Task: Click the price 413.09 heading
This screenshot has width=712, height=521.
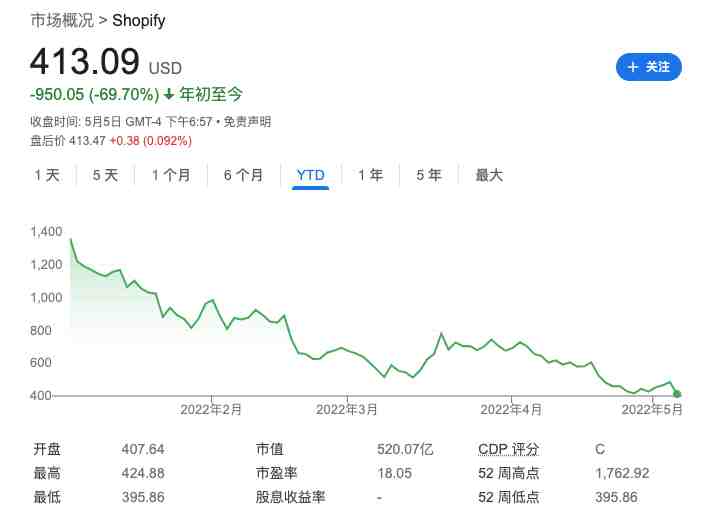Action: coord(85,62)
